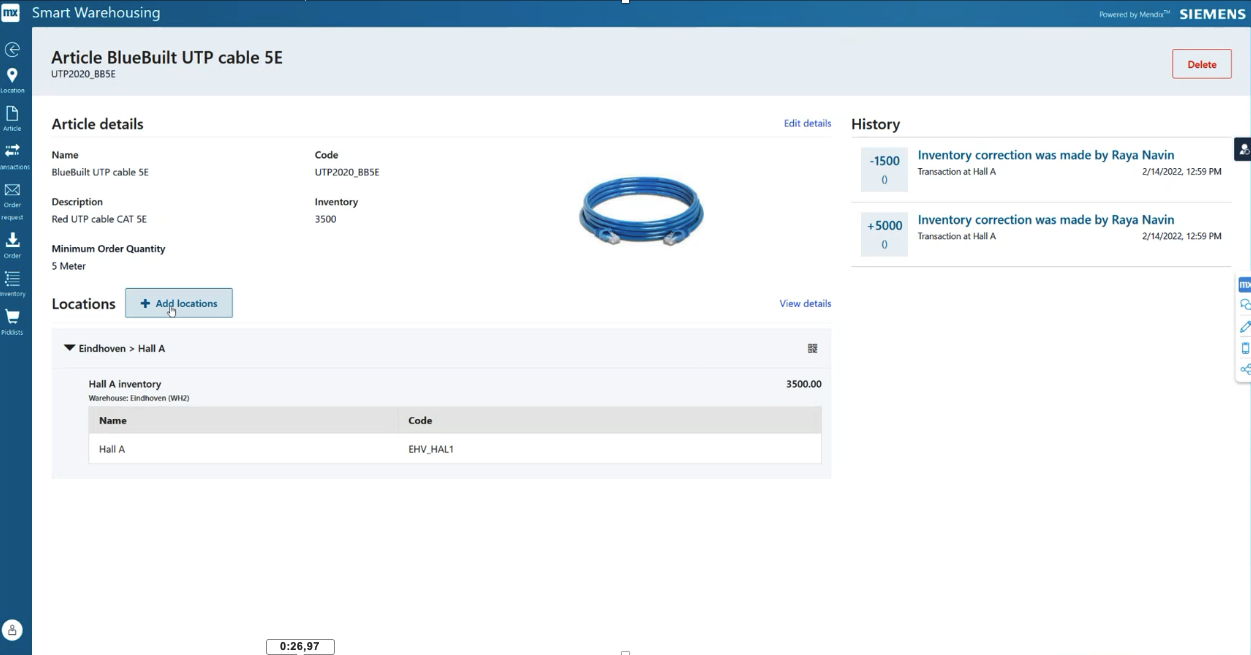
Task: Select the Article icon in the sidebar
Action: coord(12,116)
